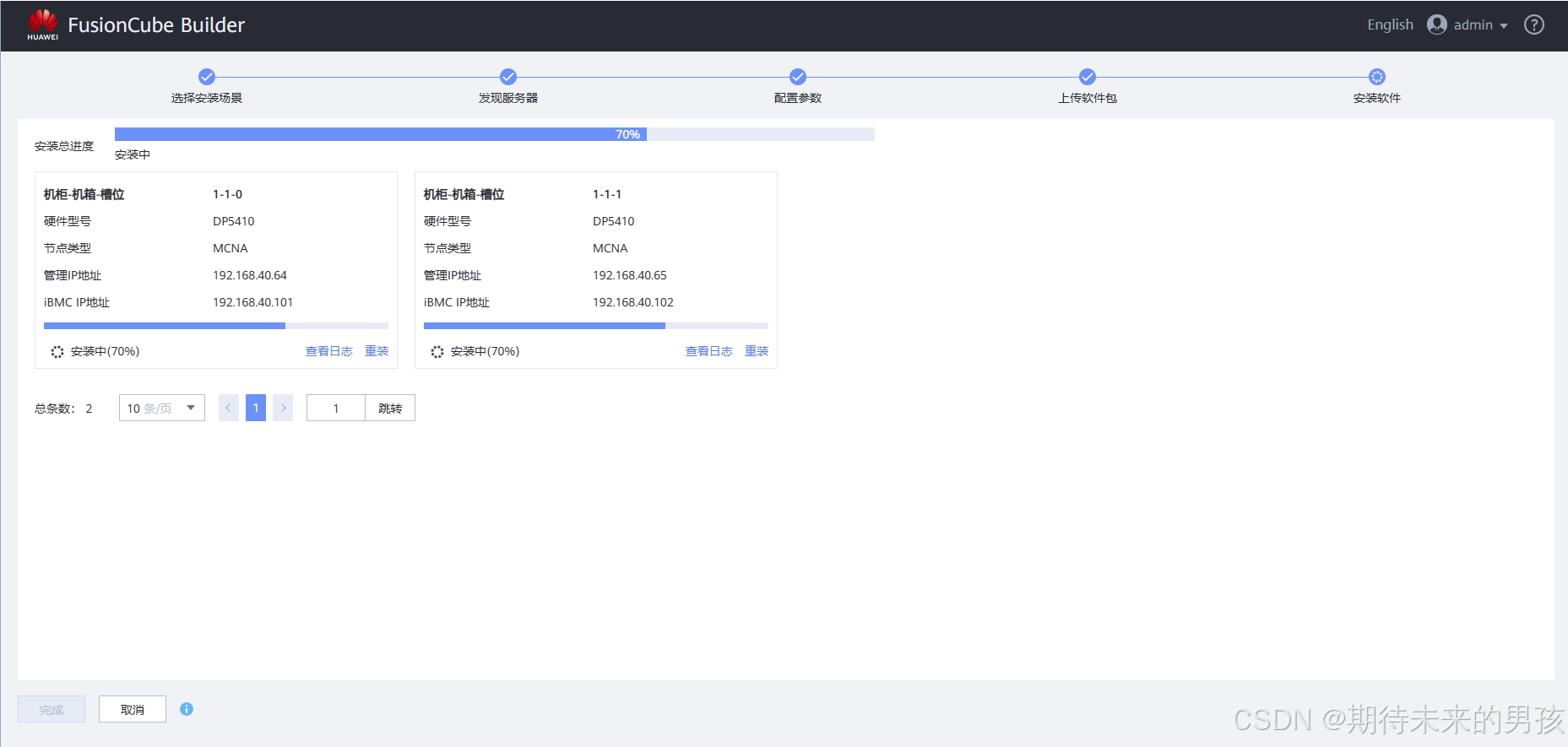The image size is (1568, 747).
Task: Click the 安装软件 step spinner icon
Action: tap(1377, 77)
